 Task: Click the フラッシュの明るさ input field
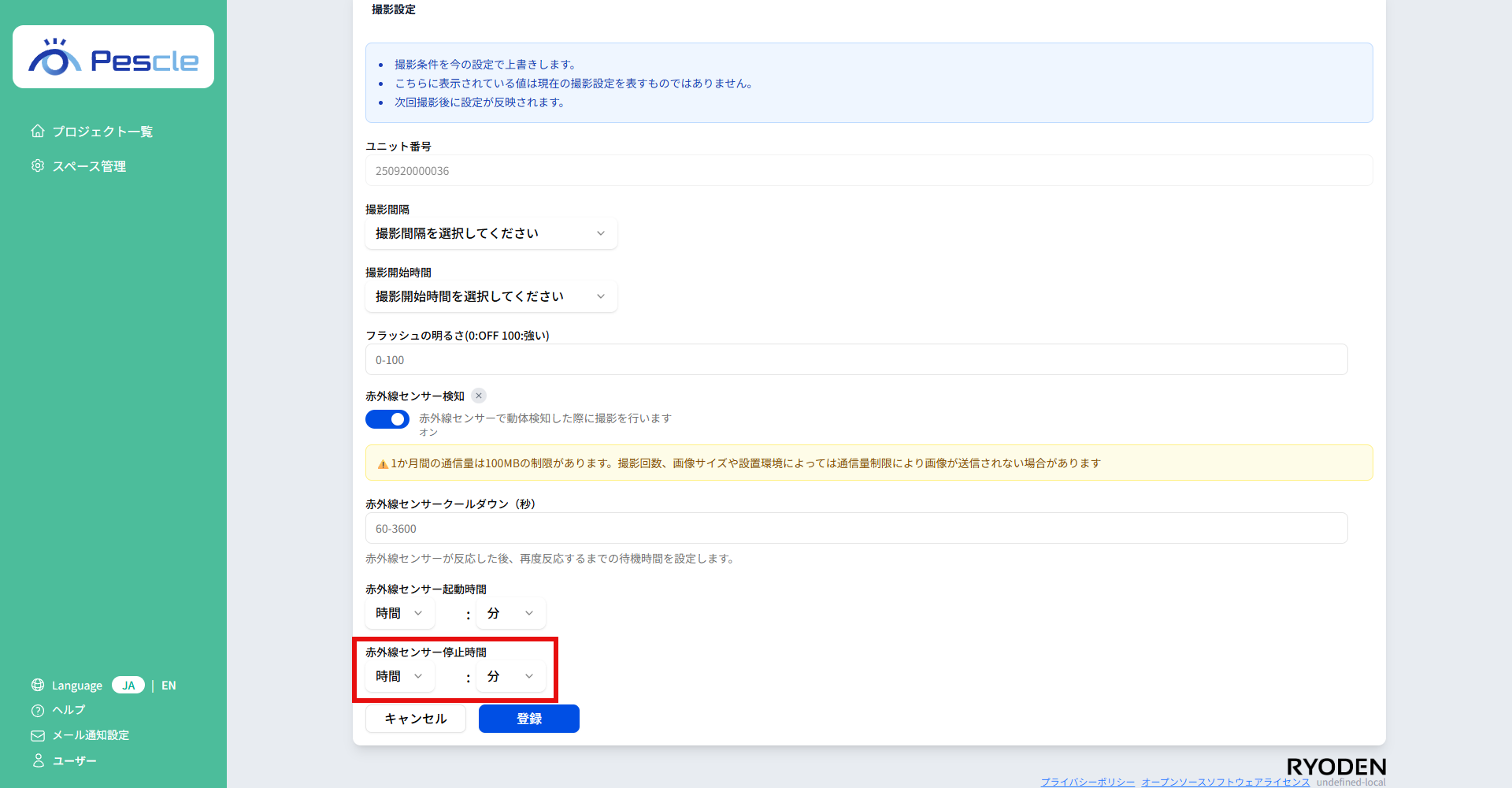[857, 359]
